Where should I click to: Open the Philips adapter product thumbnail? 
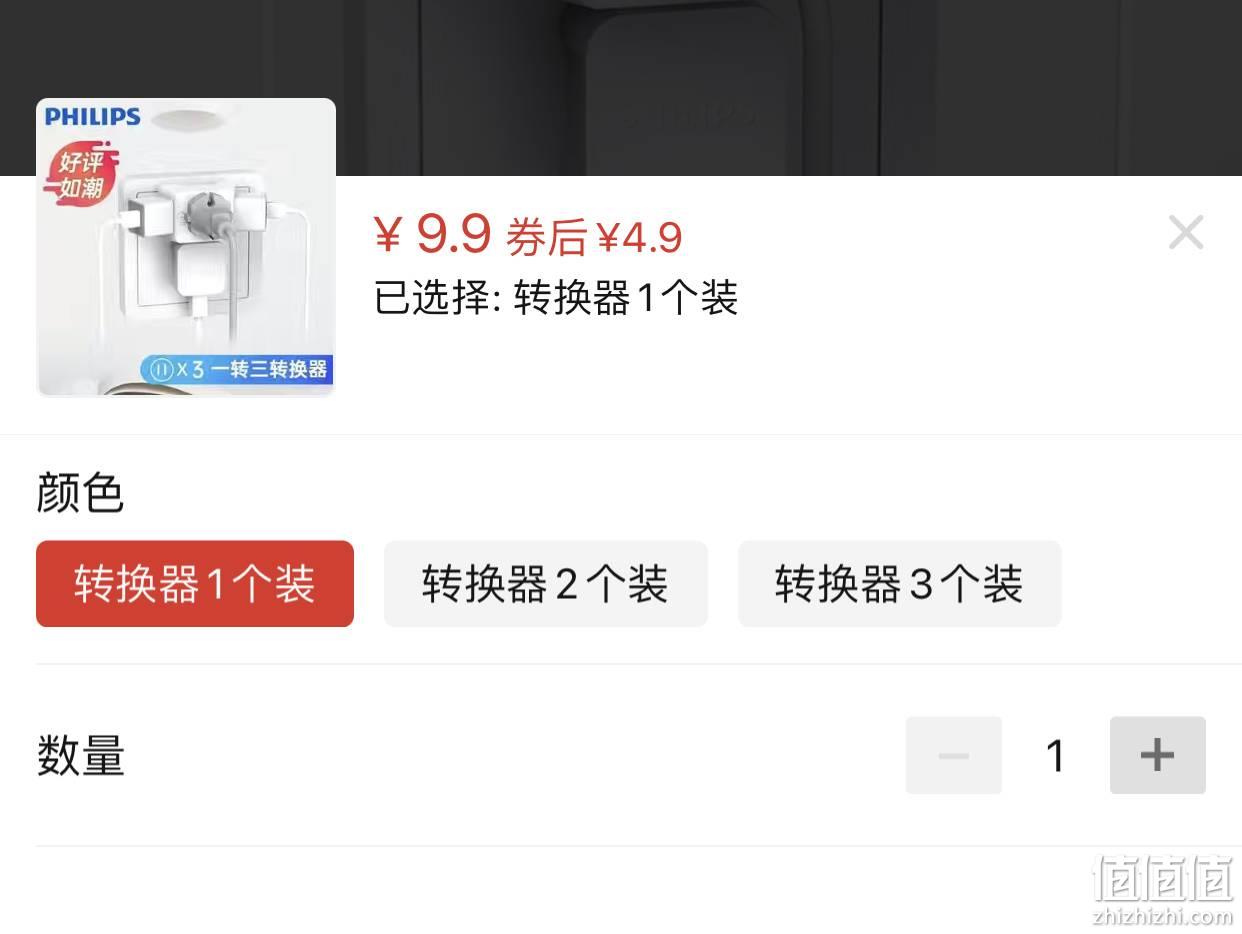tap(186, 247)
